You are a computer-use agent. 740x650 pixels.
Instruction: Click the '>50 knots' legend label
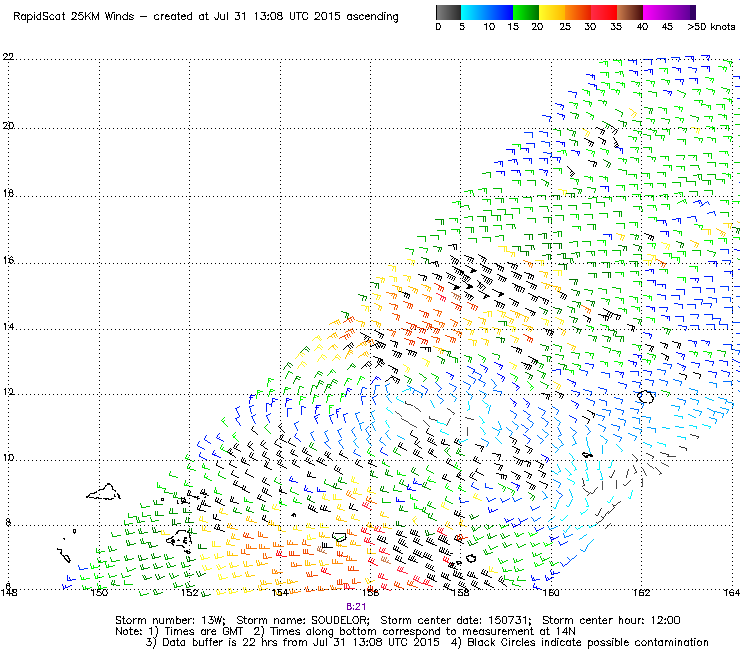711,27
